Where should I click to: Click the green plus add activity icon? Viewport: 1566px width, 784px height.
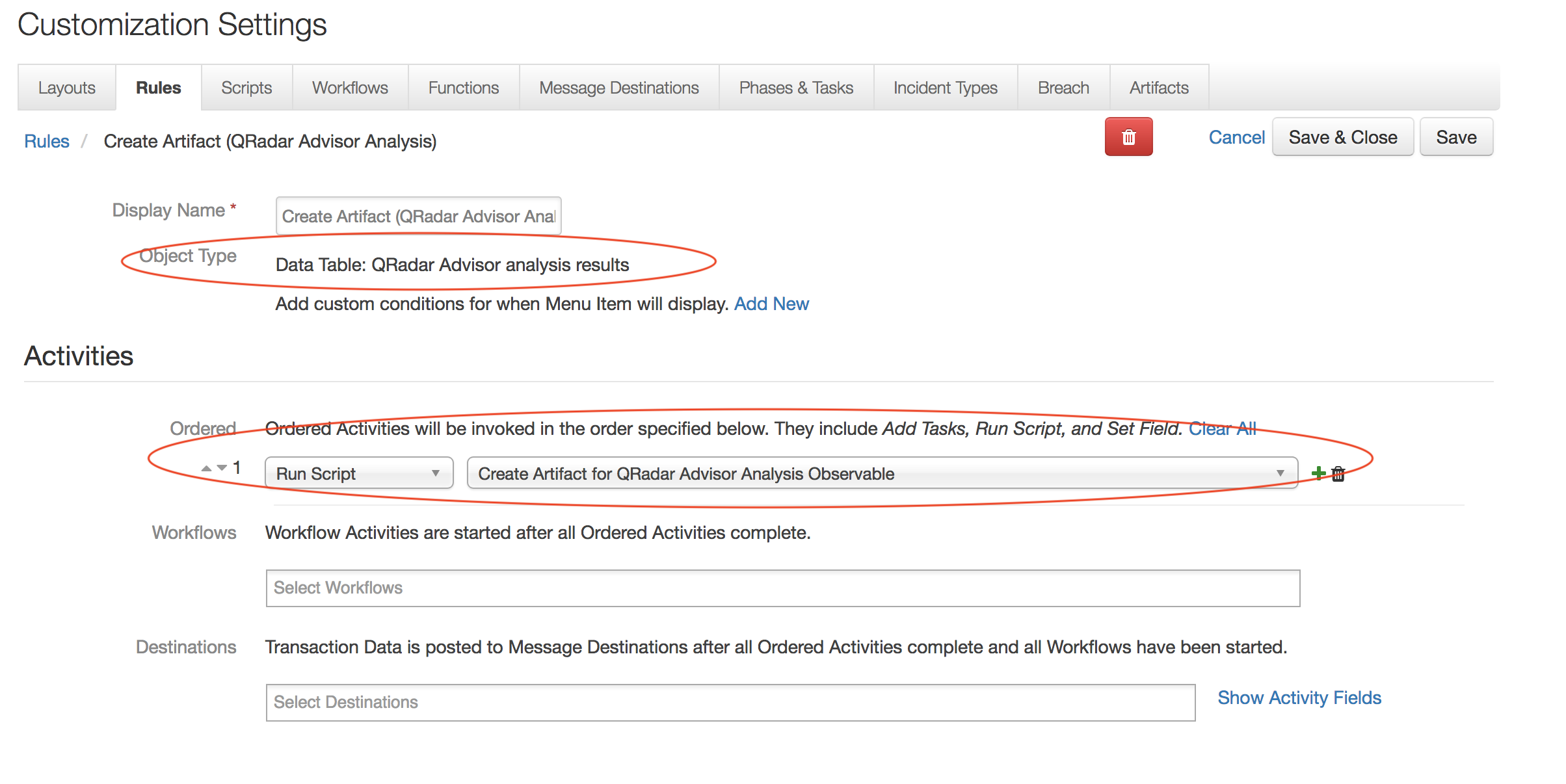point(1318,473)
